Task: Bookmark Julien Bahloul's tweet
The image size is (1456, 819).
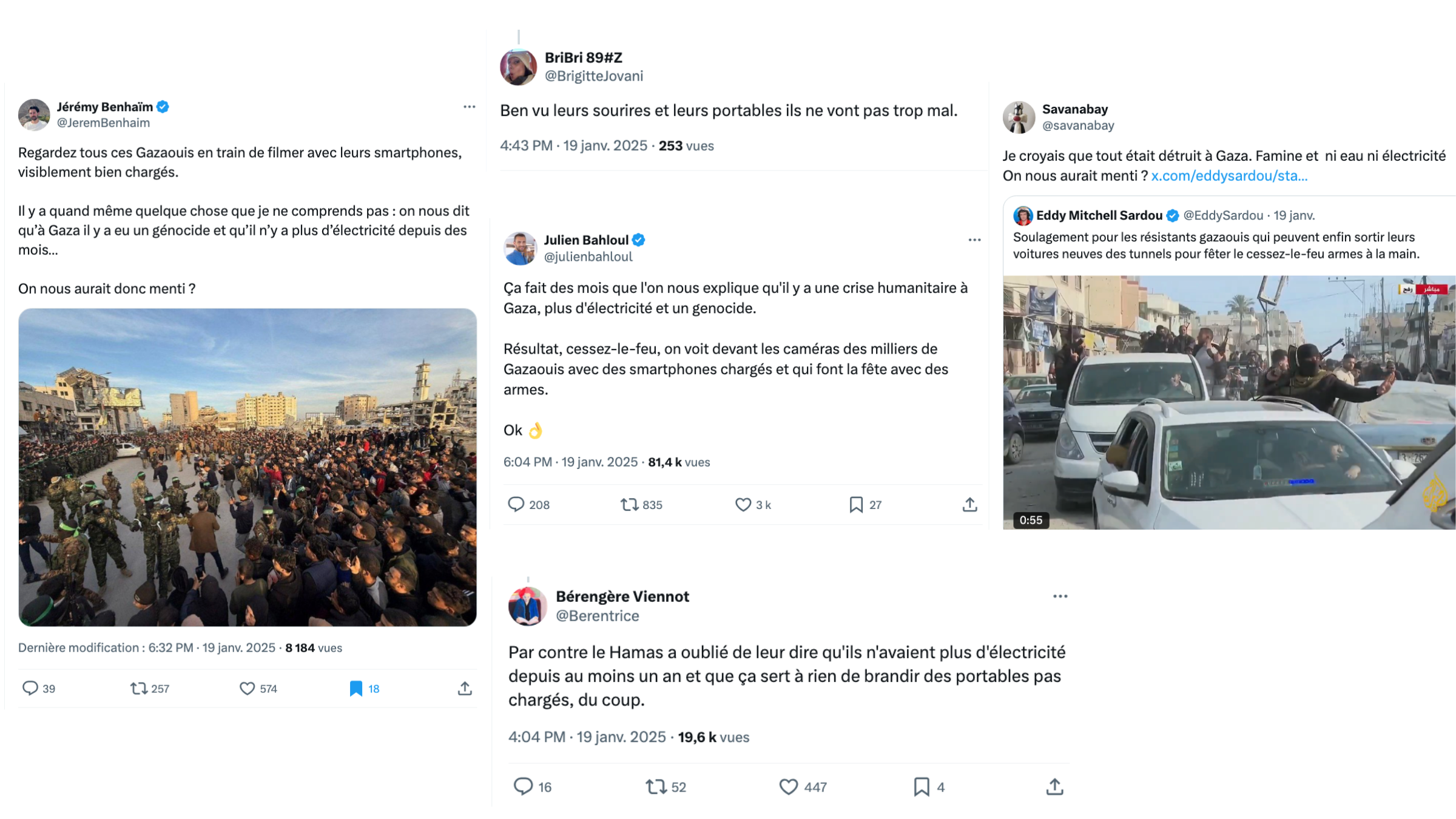Action: 856,505
